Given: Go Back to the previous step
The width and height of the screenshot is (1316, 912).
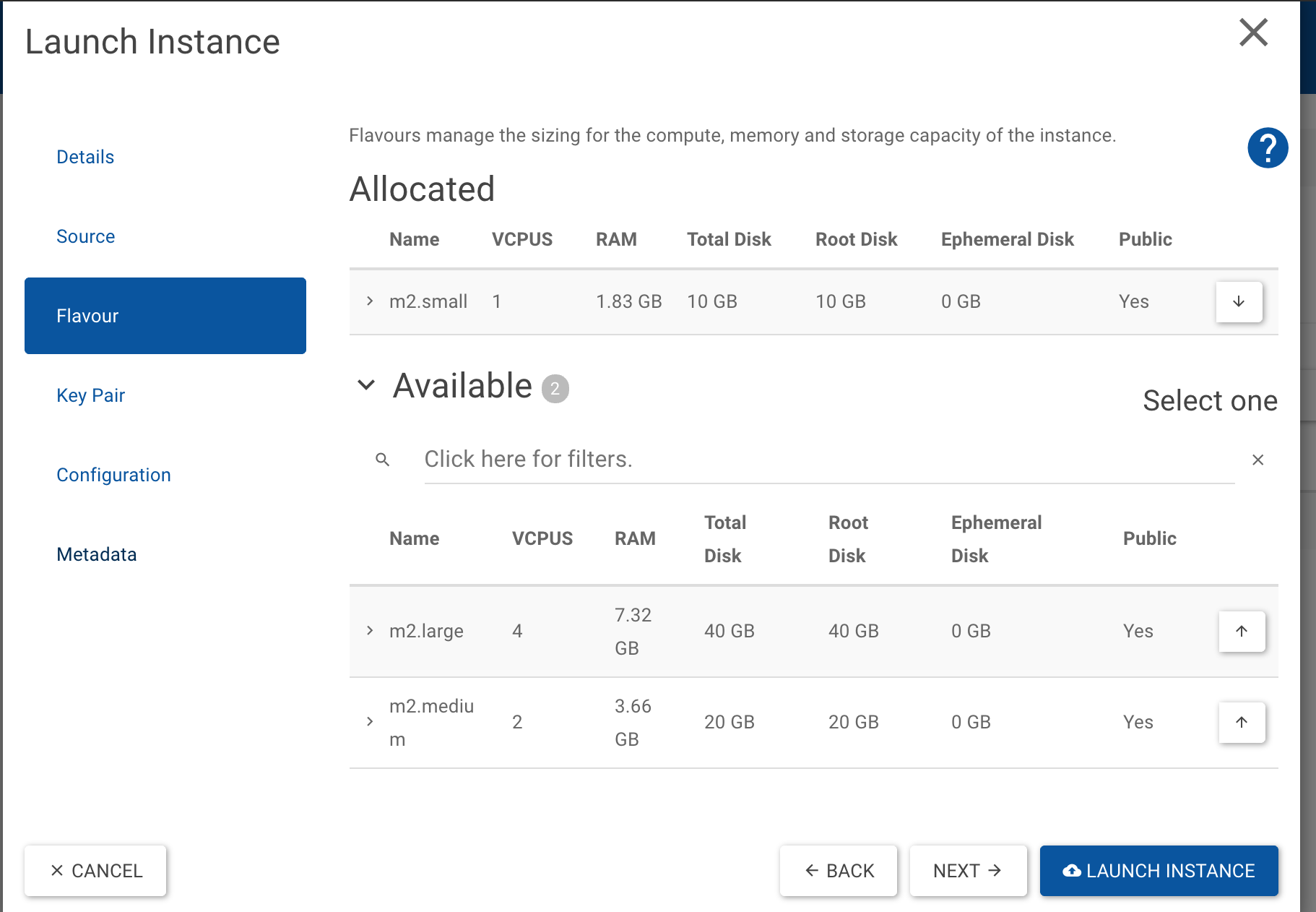Looking at the screenshot, I should 839,871.
